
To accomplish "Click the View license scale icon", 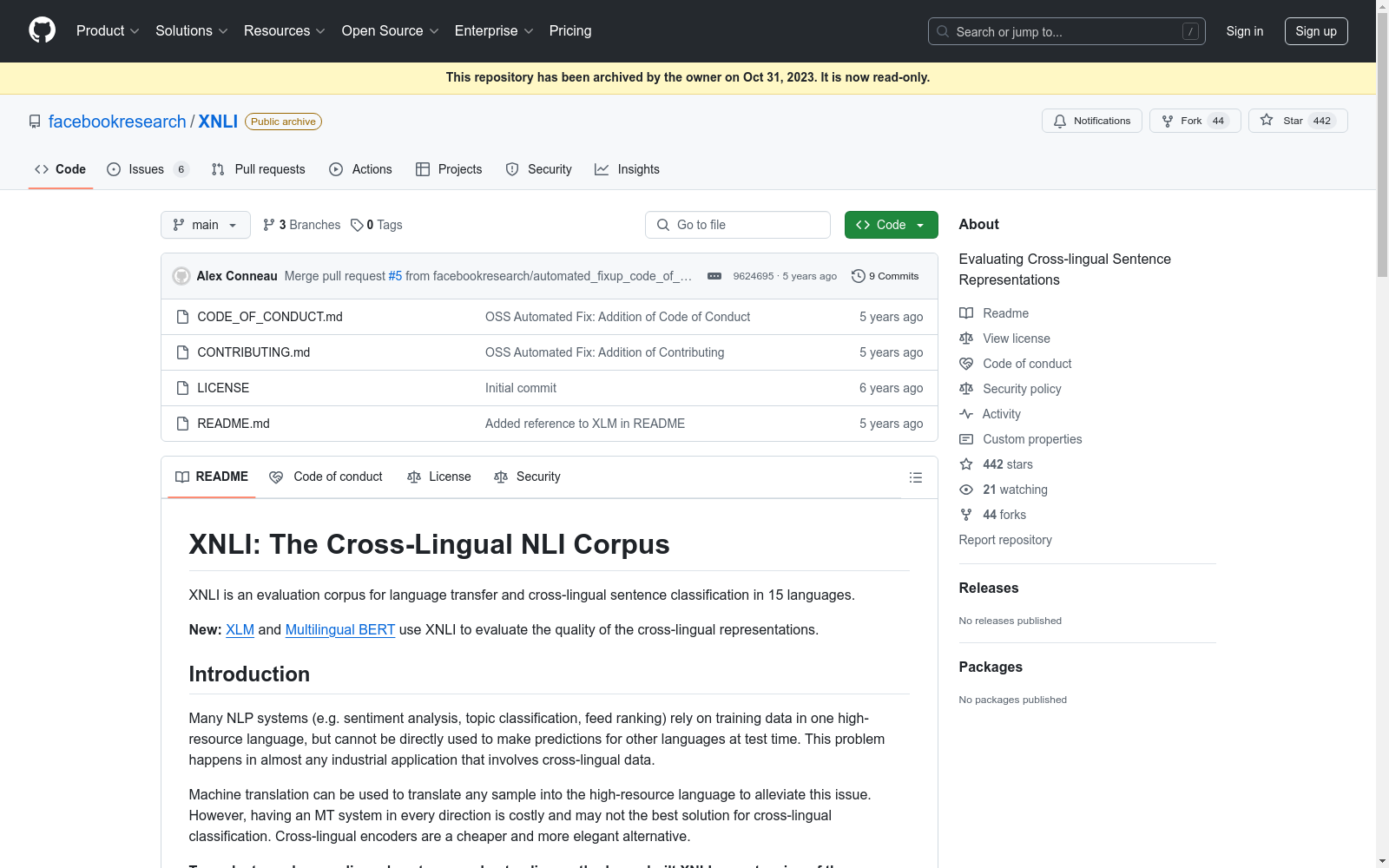I will tap(966, 339).
